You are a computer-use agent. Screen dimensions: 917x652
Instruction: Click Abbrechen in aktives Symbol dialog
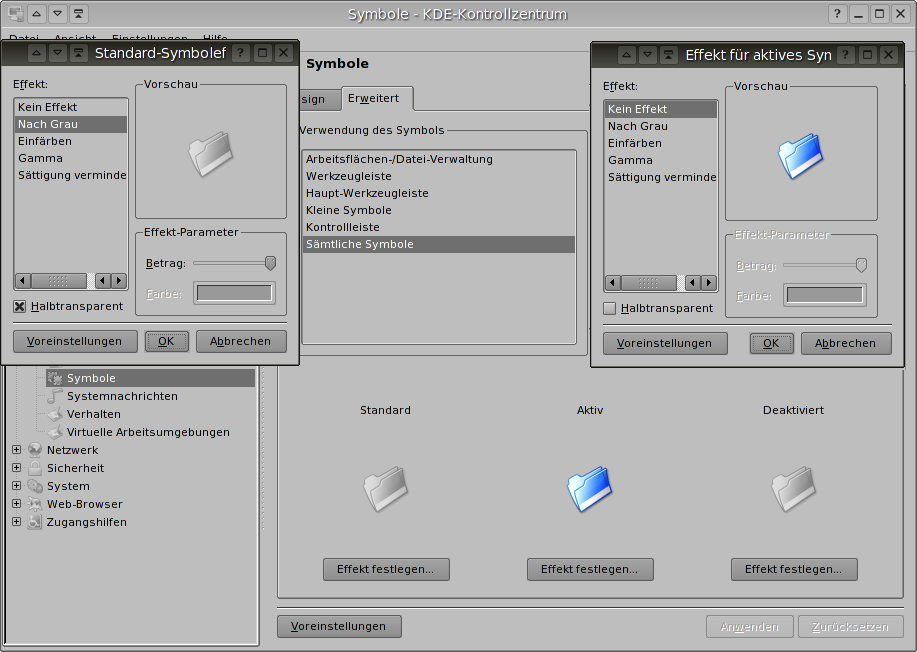pos(846,343)
